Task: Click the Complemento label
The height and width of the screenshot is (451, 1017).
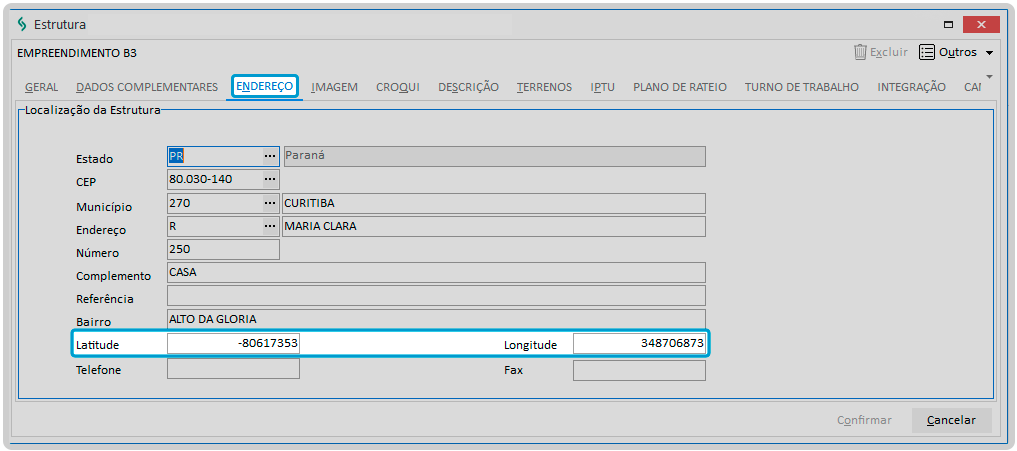Action: pos(114,276)
